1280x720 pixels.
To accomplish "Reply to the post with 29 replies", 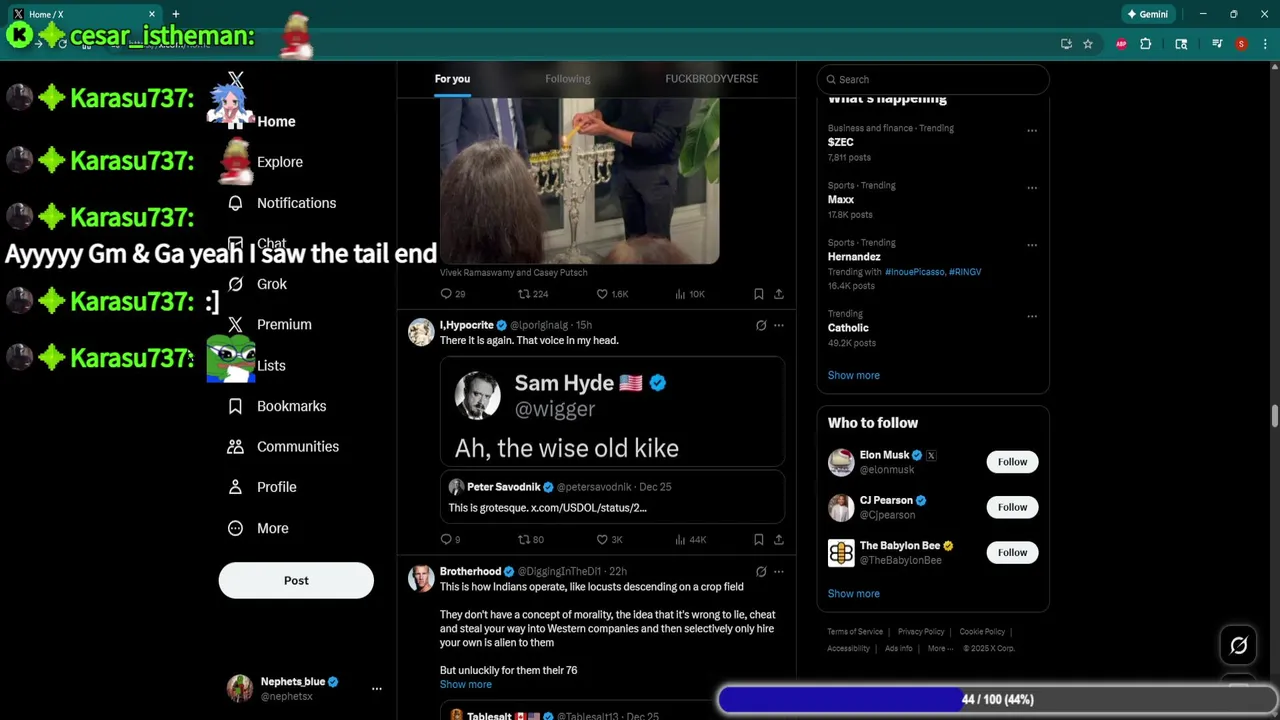I will click(453, 294).
